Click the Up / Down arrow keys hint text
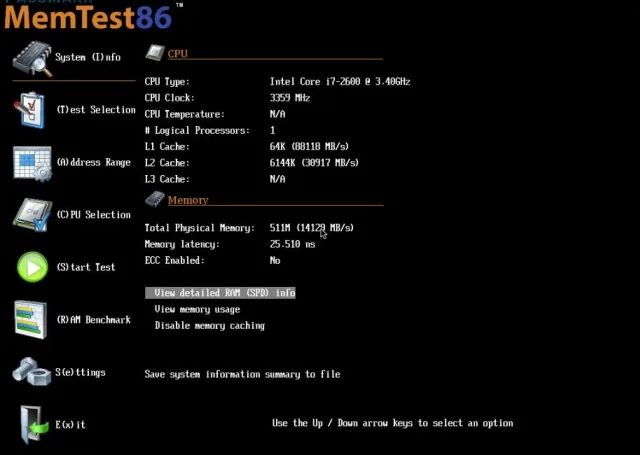The image size is (640, 455). point(393,423)
